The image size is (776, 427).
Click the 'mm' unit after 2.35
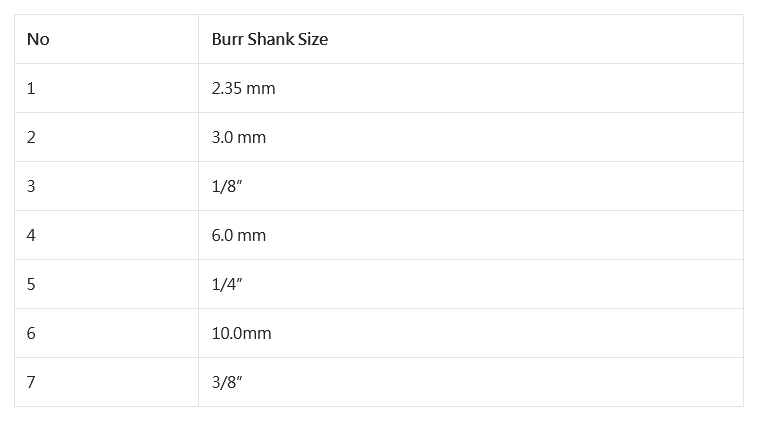[x=260, y=90]
